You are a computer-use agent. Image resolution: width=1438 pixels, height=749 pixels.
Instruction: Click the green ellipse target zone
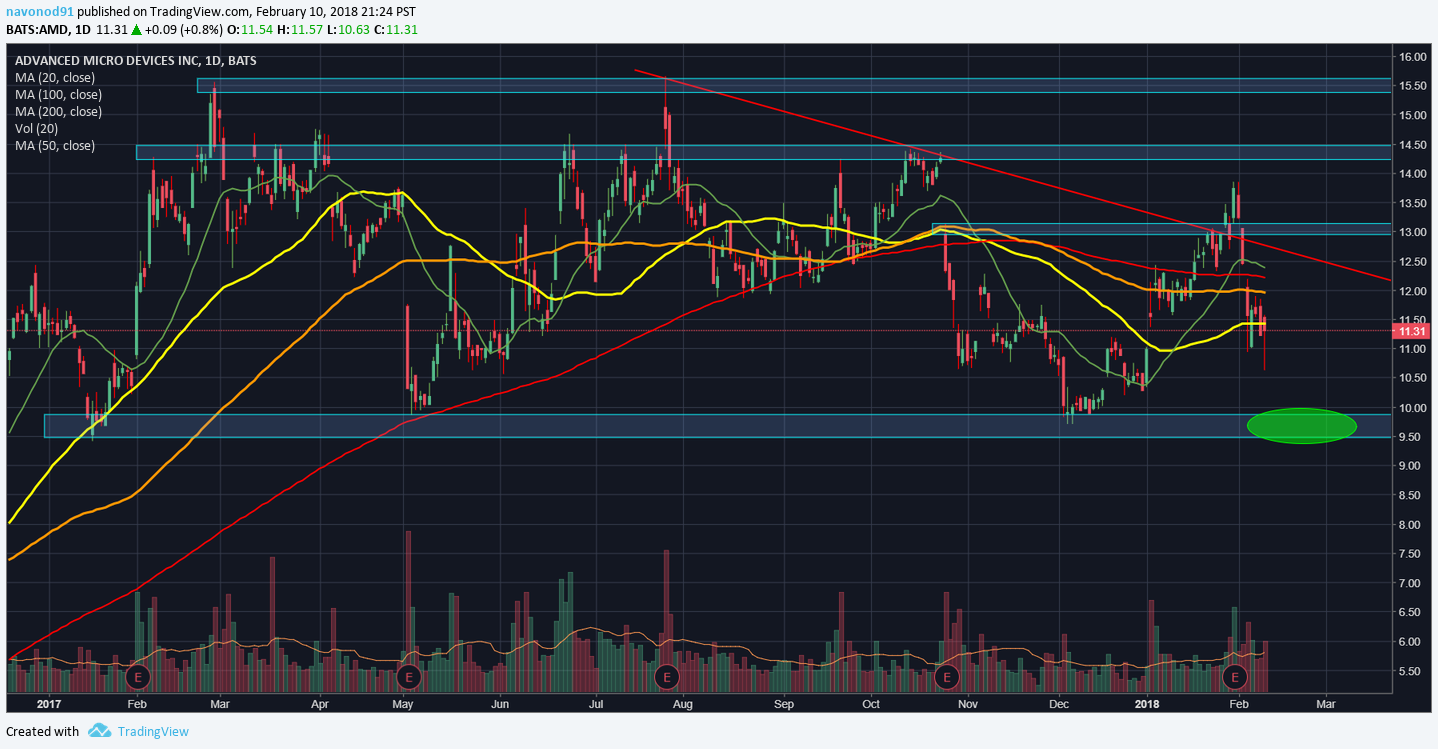click(x=1302, y=425)
